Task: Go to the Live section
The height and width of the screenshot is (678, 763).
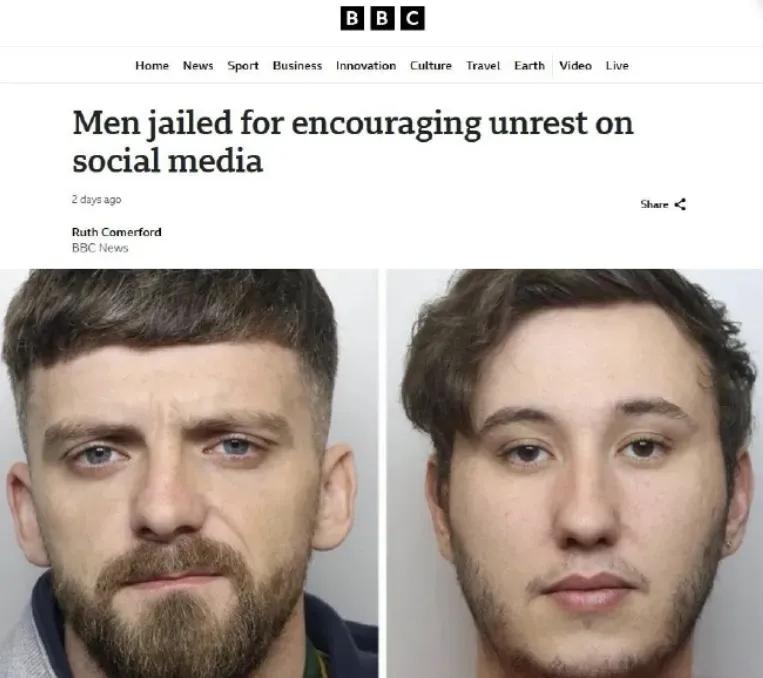Action: 617,65
